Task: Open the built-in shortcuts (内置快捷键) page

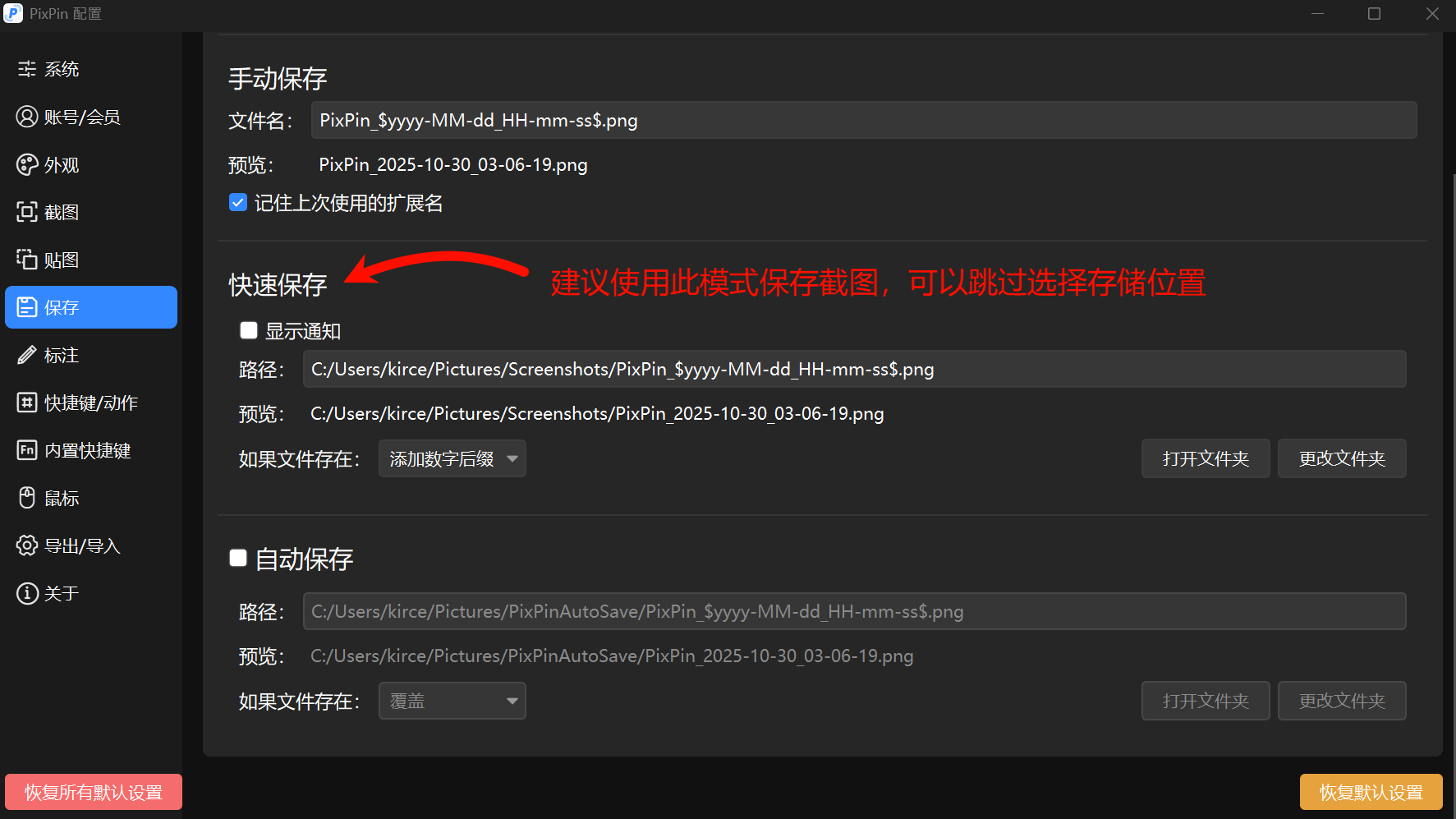Action: [87, 450]
